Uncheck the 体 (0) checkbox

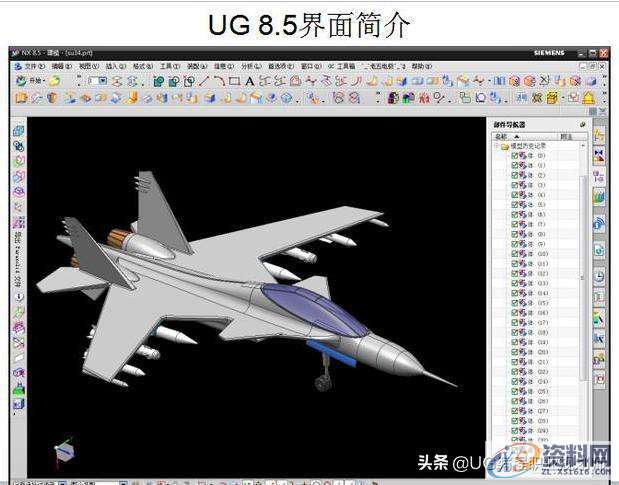tap(514, 155)
